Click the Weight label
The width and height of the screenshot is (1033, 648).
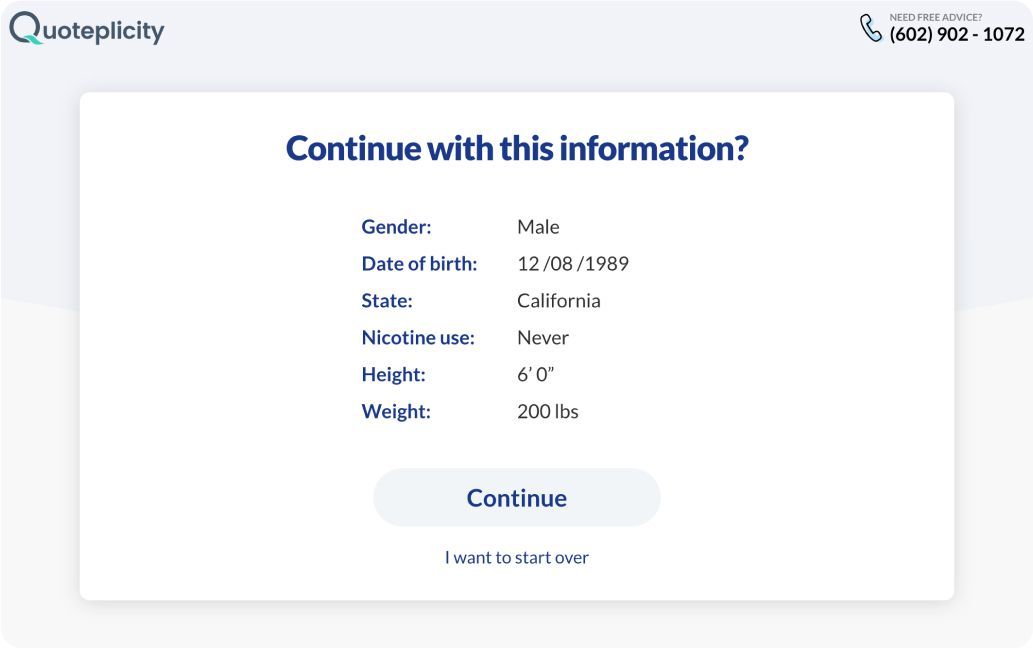click(x=396, y=411)
